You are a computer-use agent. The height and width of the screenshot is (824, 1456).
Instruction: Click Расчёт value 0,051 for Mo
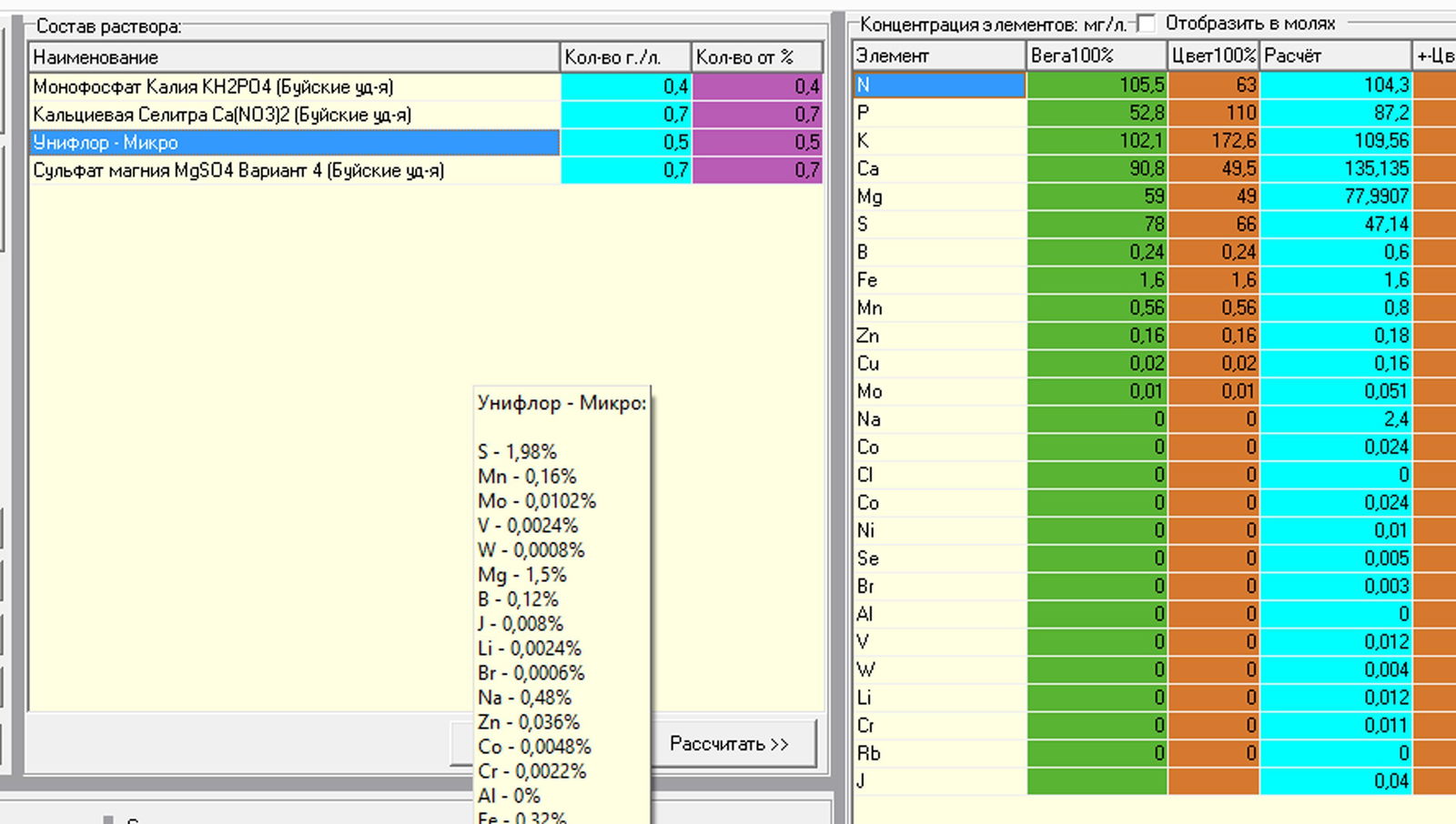tap(1336, 391)
